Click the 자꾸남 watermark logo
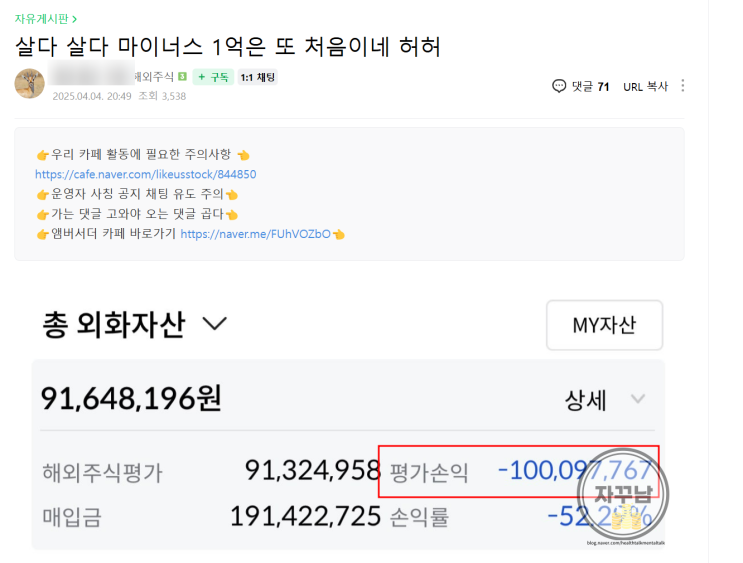The height and width of the screenshot is (563, 743). (x=629, y=497)
